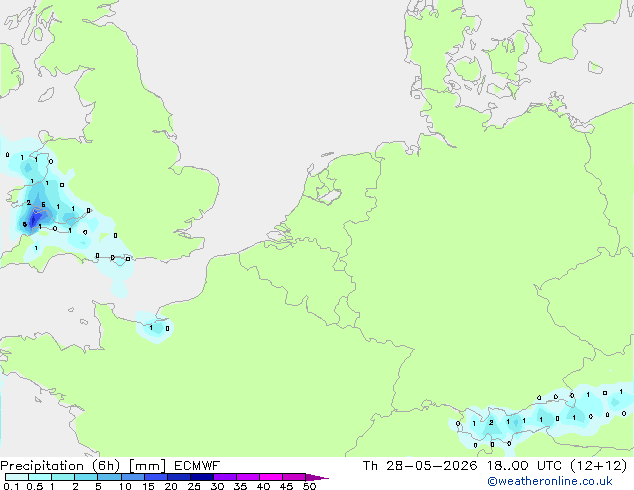Click the '35' legend scale value
Viewport: 634px width, 490px height.
point(240,486)
